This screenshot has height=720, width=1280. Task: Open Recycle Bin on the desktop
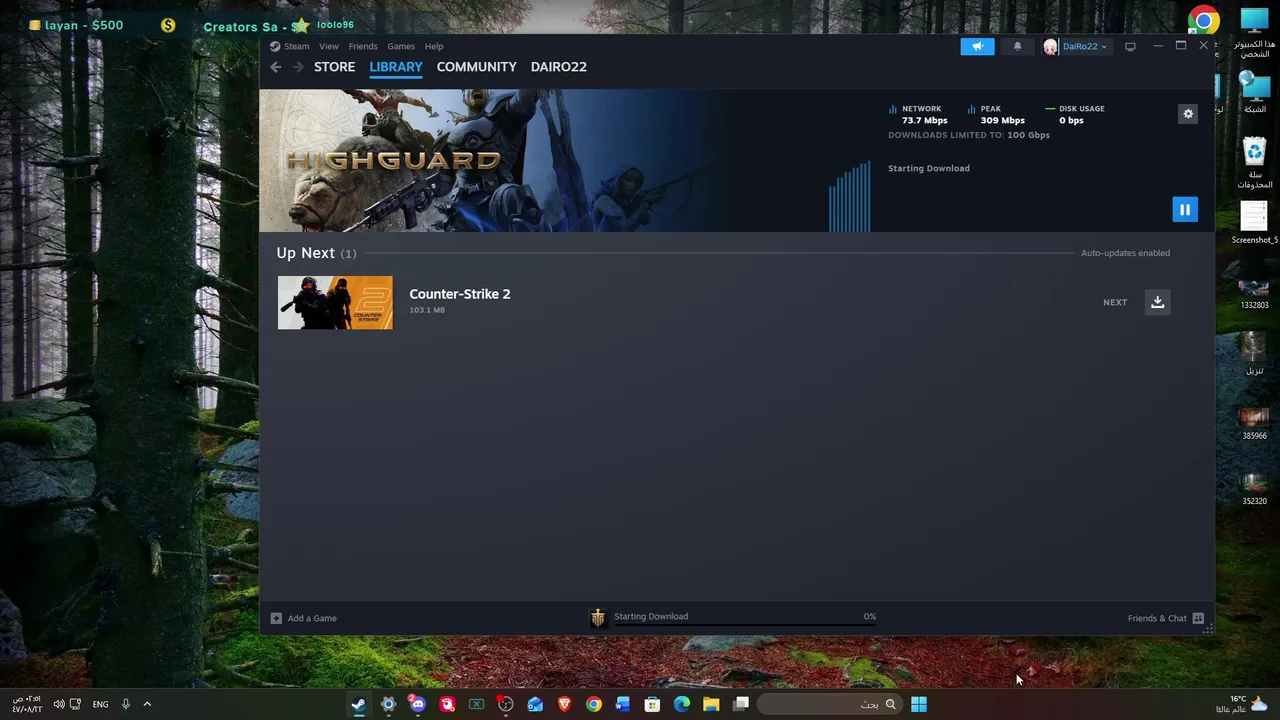tap(1255, 164)
